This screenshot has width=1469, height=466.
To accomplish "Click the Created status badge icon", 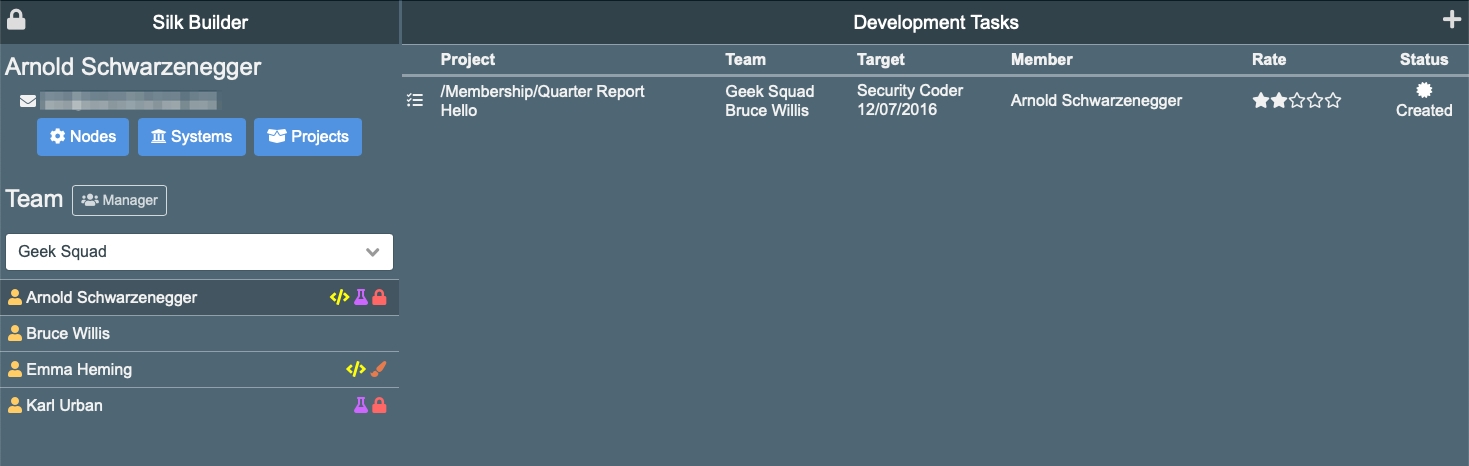I will 1424,91.
